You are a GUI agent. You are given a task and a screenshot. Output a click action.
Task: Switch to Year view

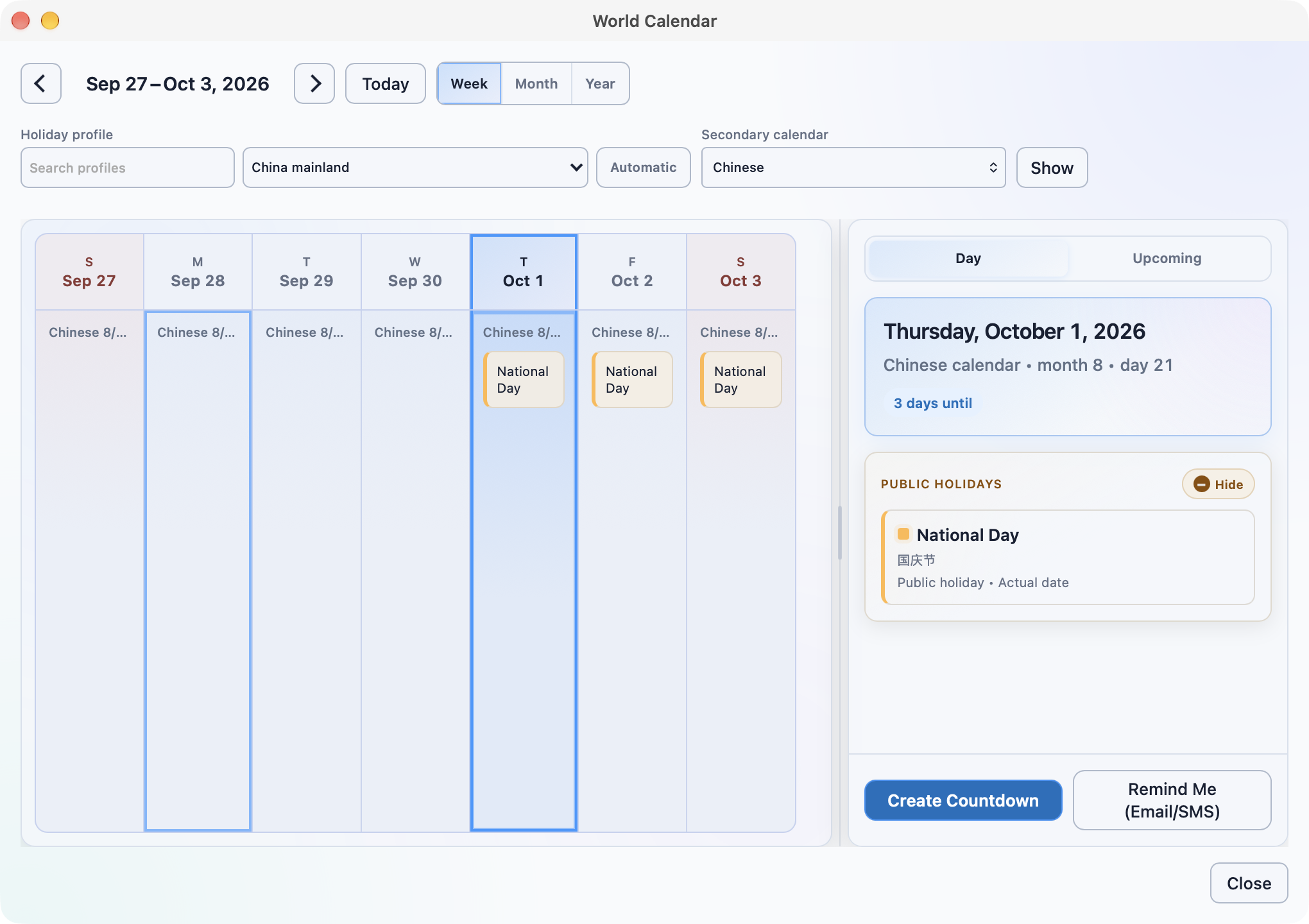(x=600, y=83)
